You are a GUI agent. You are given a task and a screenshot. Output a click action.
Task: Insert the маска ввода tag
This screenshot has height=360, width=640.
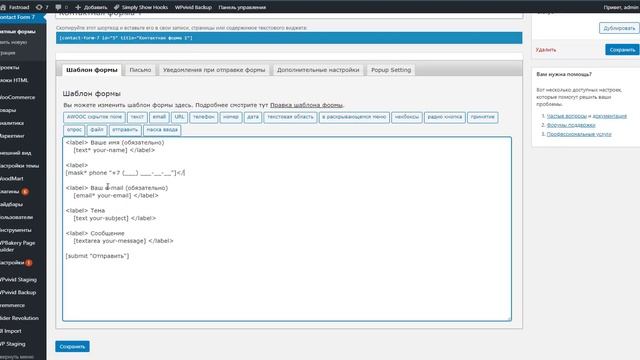click(x=162, y=130)
